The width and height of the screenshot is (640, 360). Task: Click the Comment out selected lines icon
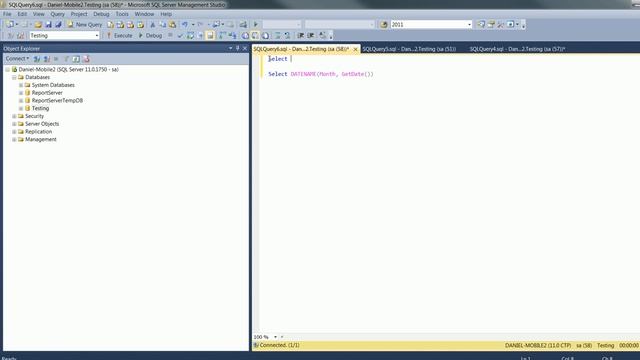278,36
